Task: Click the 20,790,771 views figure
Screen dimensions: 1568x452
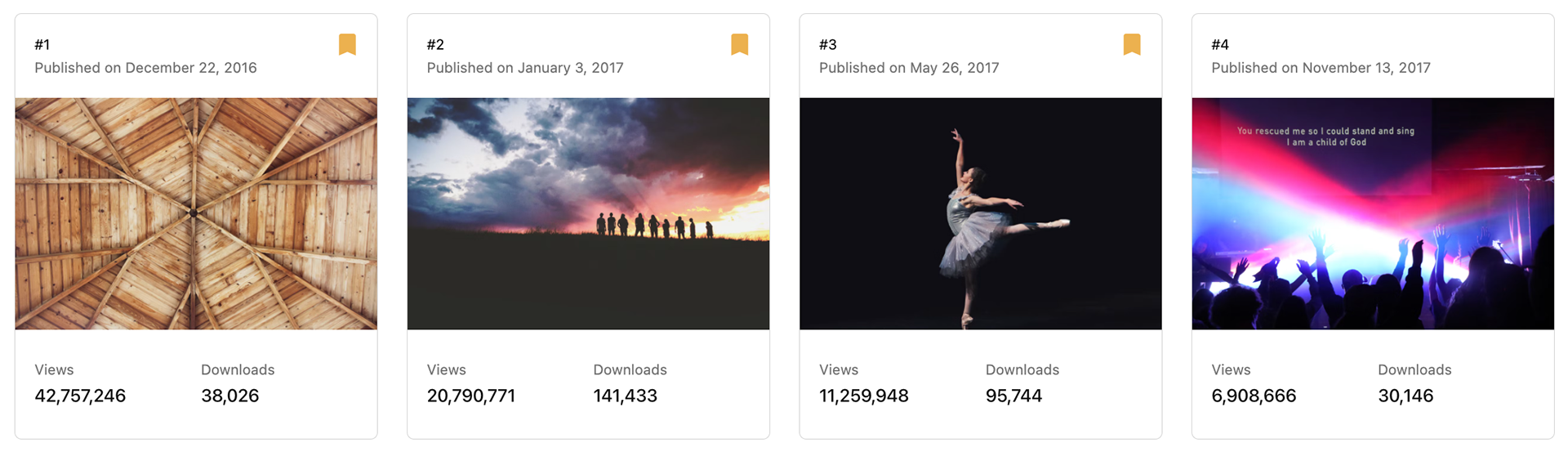Action: 470,396
